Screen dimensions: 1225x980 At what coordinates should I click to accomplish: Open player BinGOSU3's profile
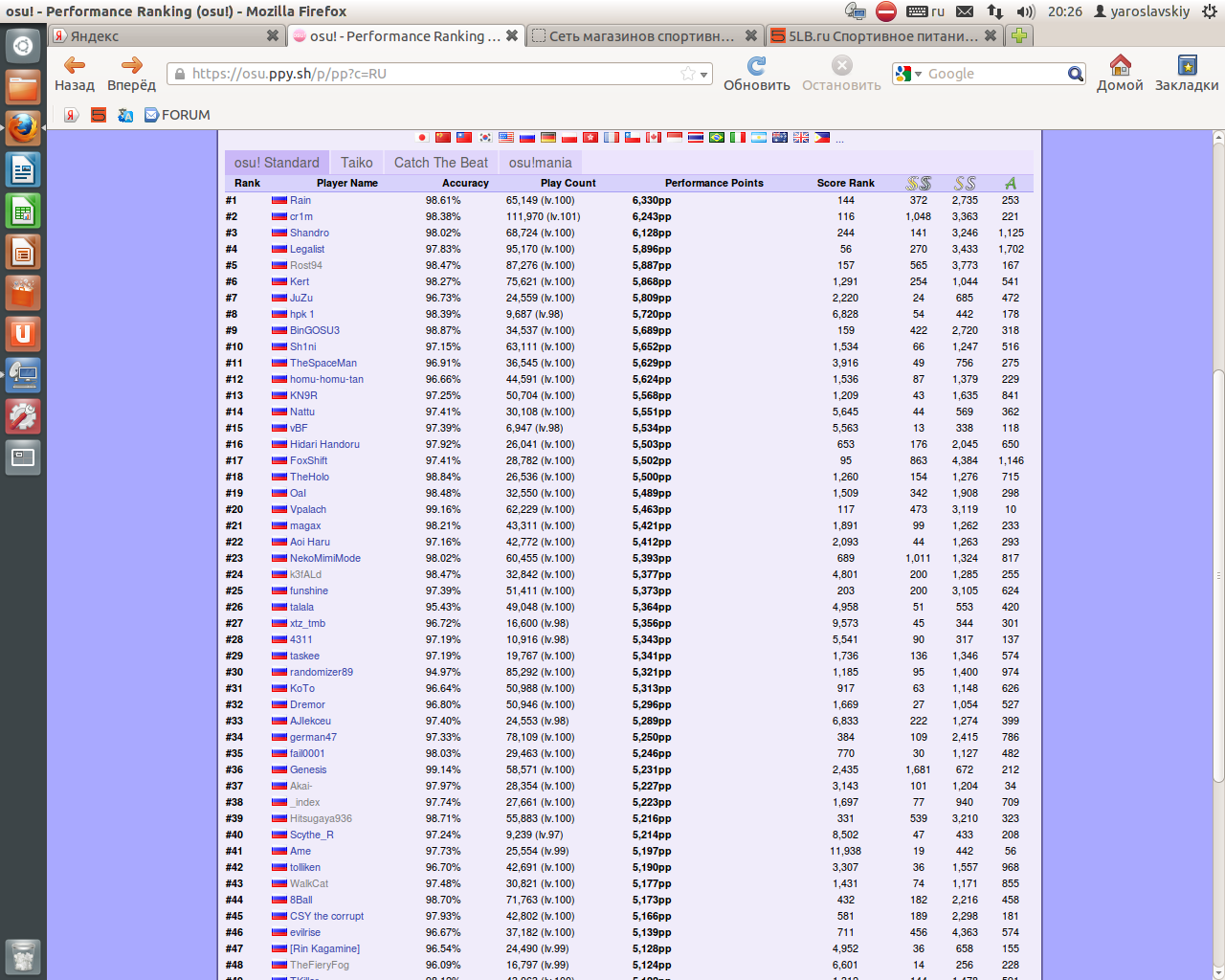315,330
